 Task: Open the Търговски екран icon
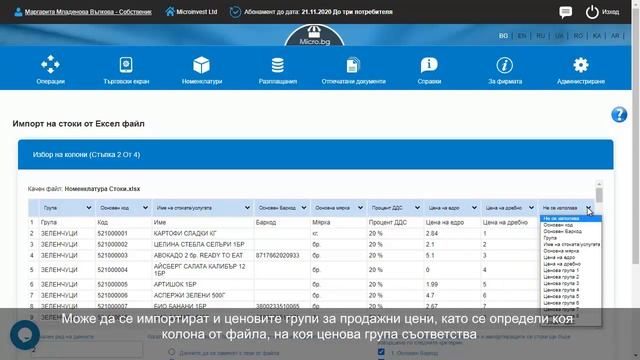click(x=126, y=64)
